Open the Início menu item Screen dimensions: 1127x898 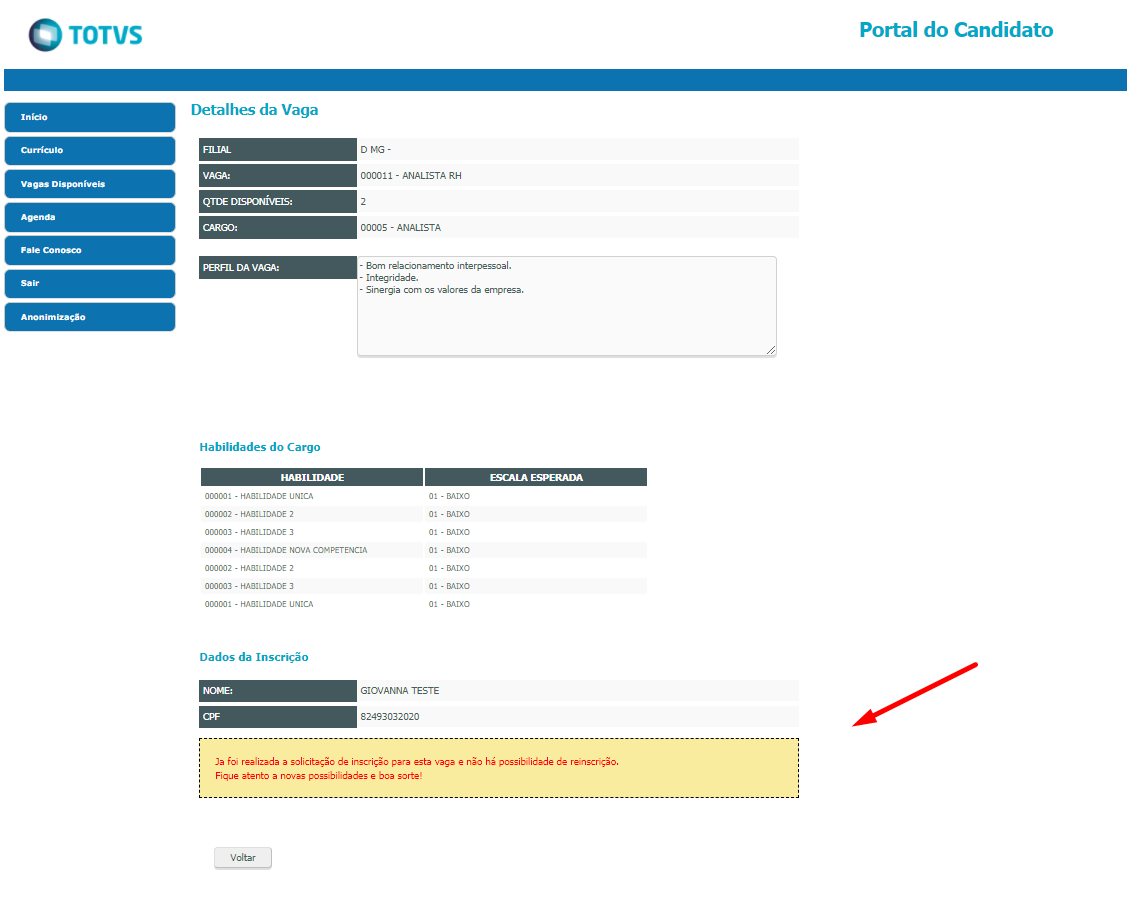pyautogui.click(x=89, y=117)
